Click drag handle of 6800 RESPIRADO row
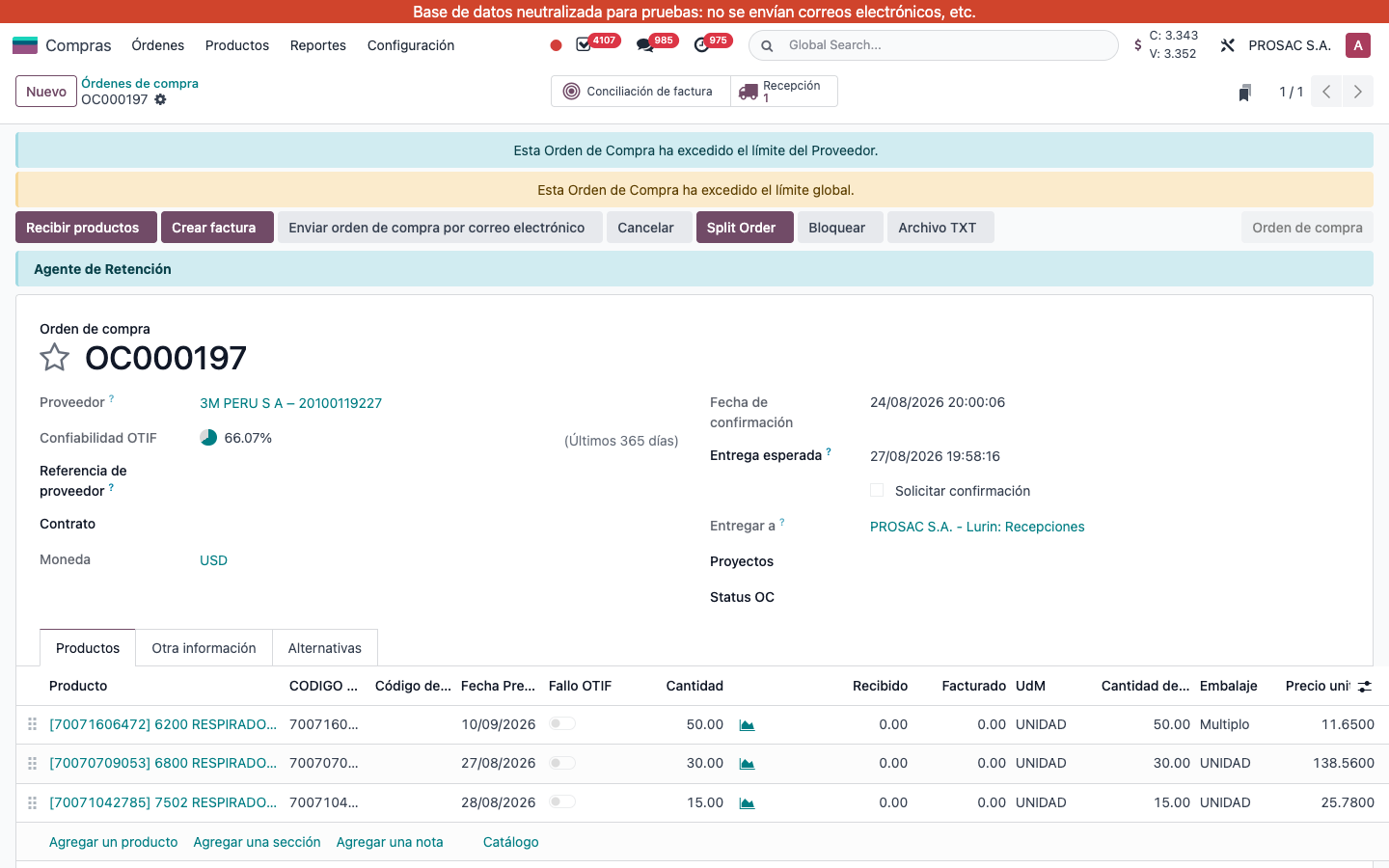1389x868 pixels. coord(32,763)
